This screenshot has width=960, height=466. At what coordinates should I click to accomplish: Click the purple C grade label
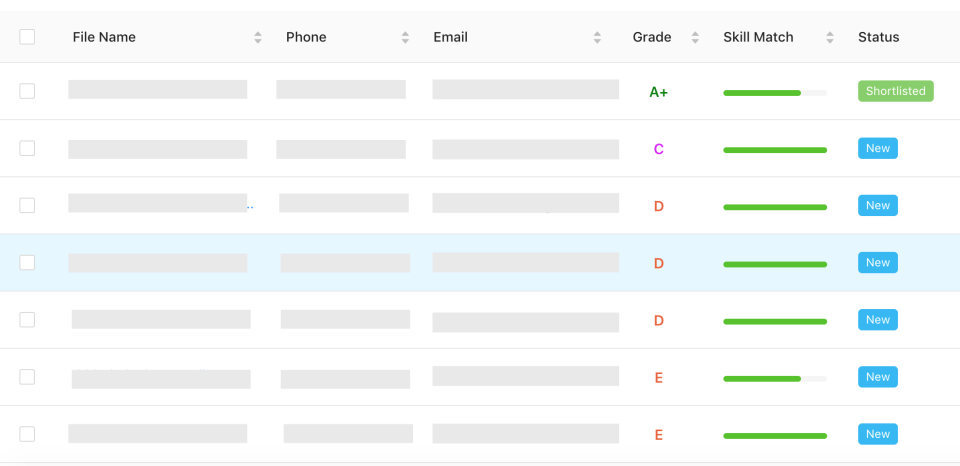click(x=658, y=149)
